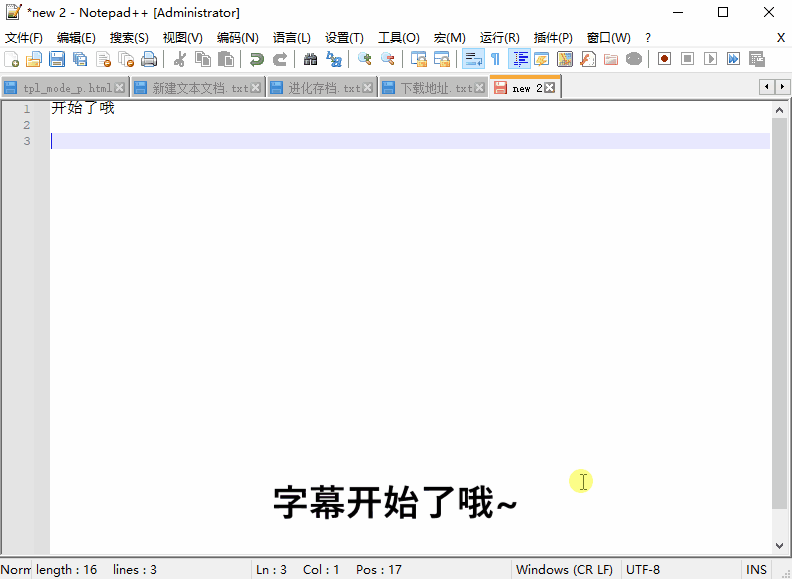Click the Close All documents toolbar icon
Viewport: 792px width, 579px height.
click(x=126, y=59)
